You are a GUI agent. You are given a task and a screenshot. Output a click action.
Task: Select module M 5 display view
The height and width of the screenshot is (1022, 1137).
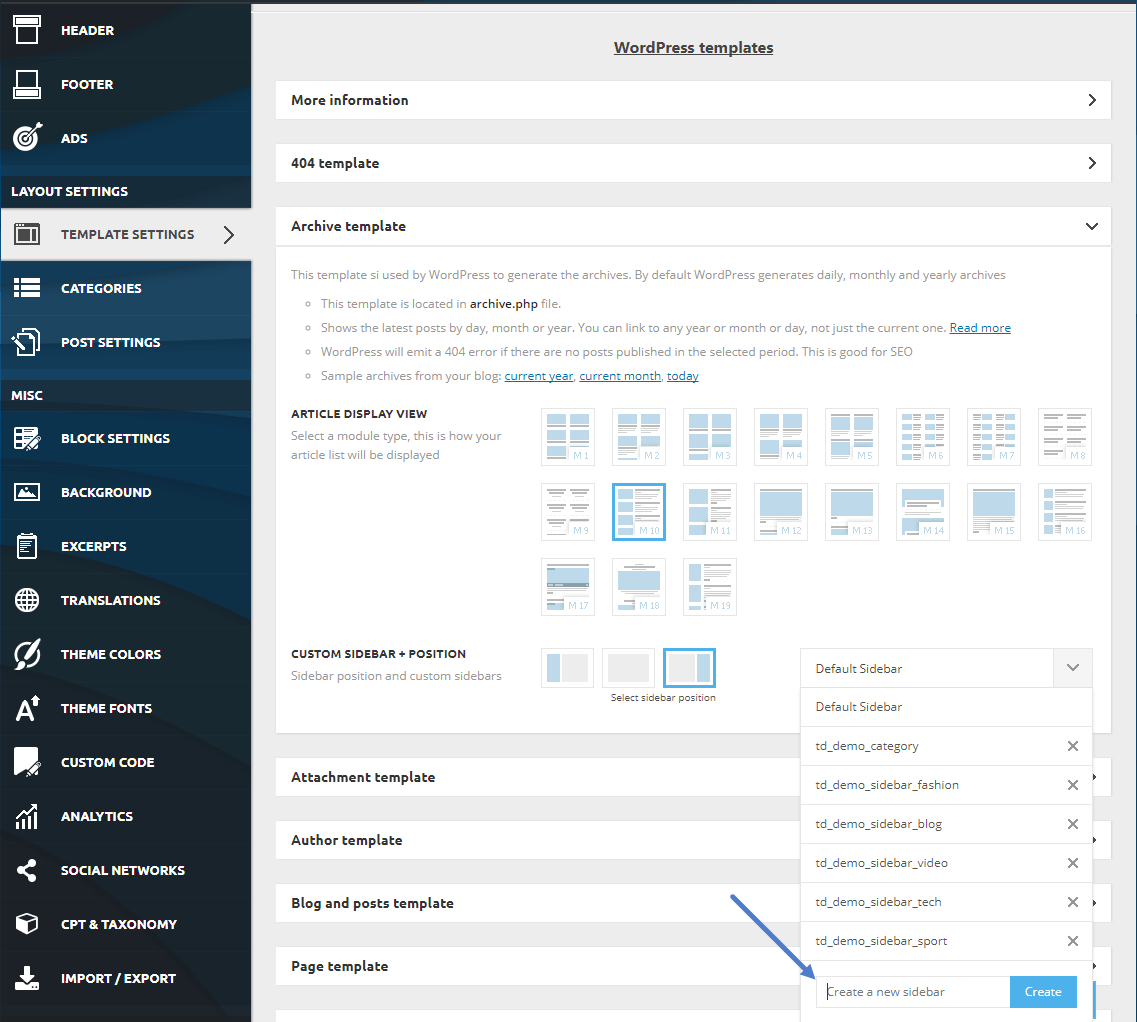(852, 437)
